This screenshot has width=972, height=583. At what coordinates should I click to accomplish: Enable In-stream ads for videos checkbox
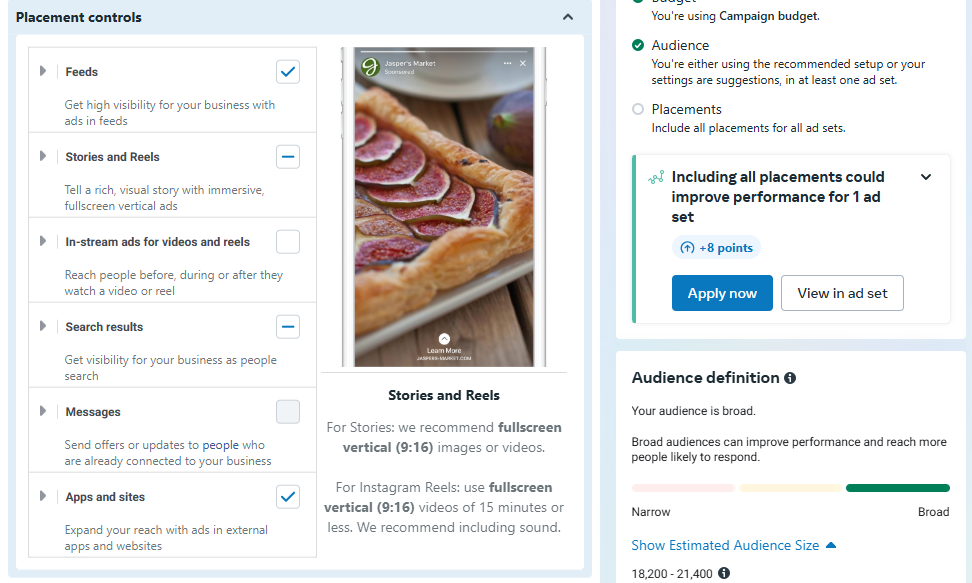click(288, 242)
